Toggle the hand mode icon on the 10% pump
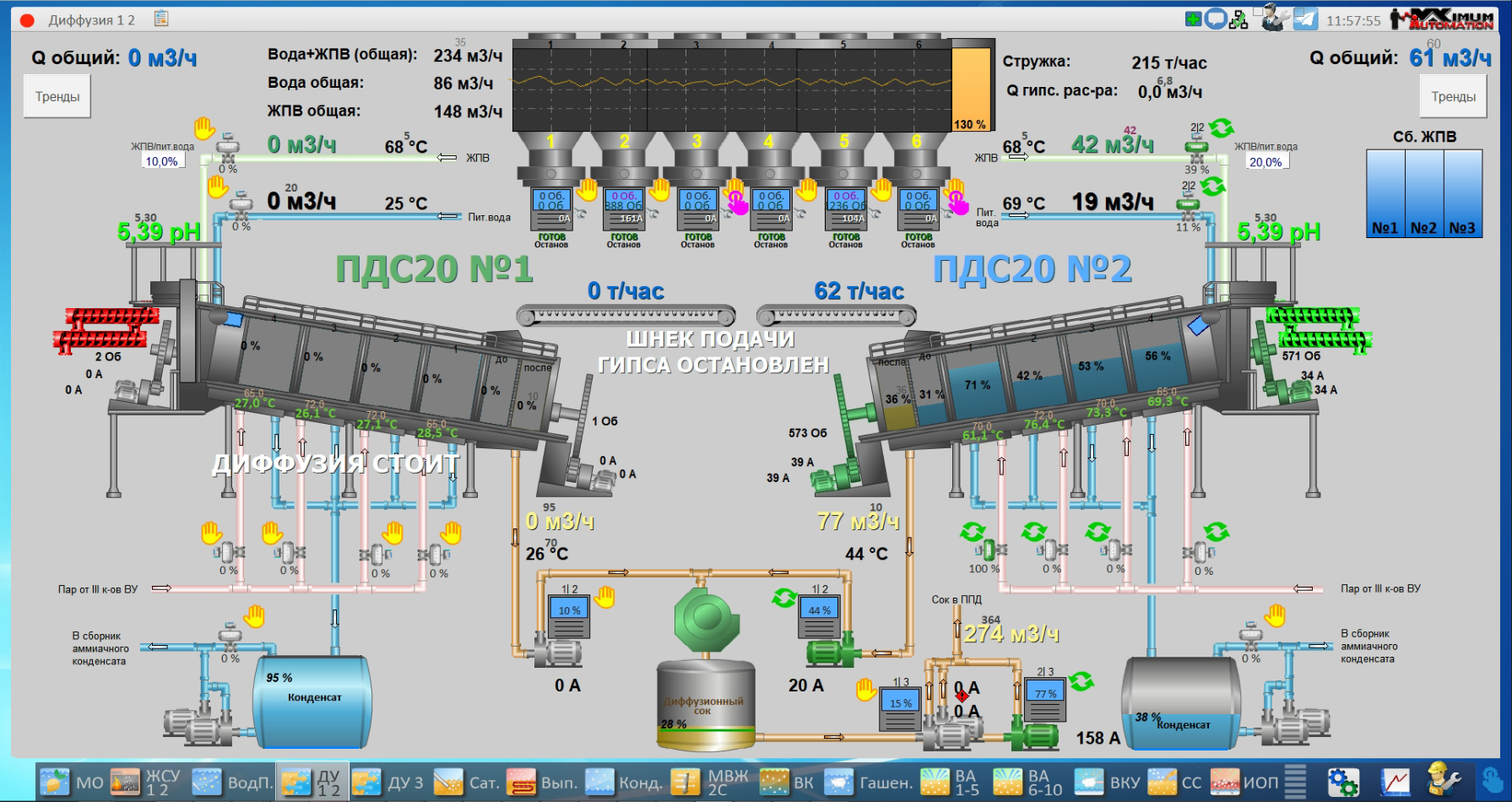Screen dimensions: 1512x802 604,597
